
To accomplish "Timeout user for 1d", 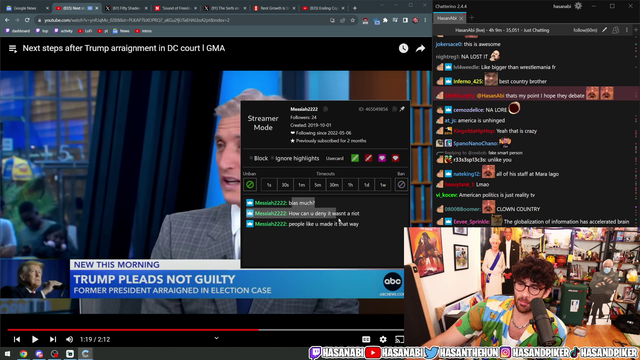I will pos(367,185).
